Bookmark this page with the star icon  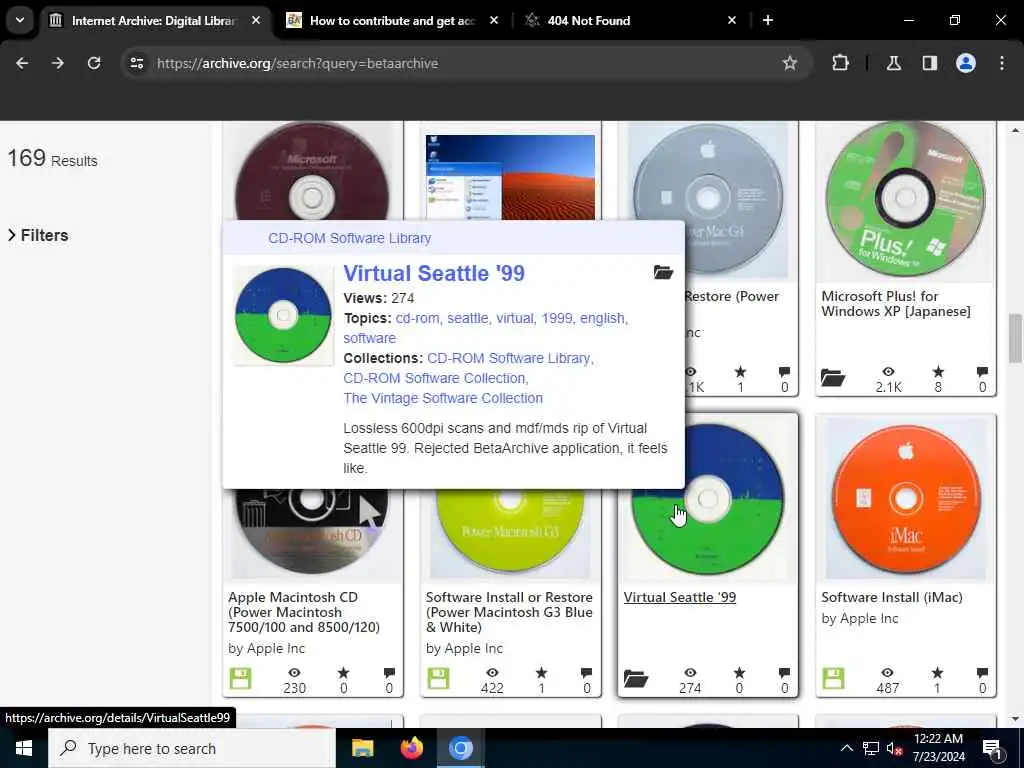(790, 63)
